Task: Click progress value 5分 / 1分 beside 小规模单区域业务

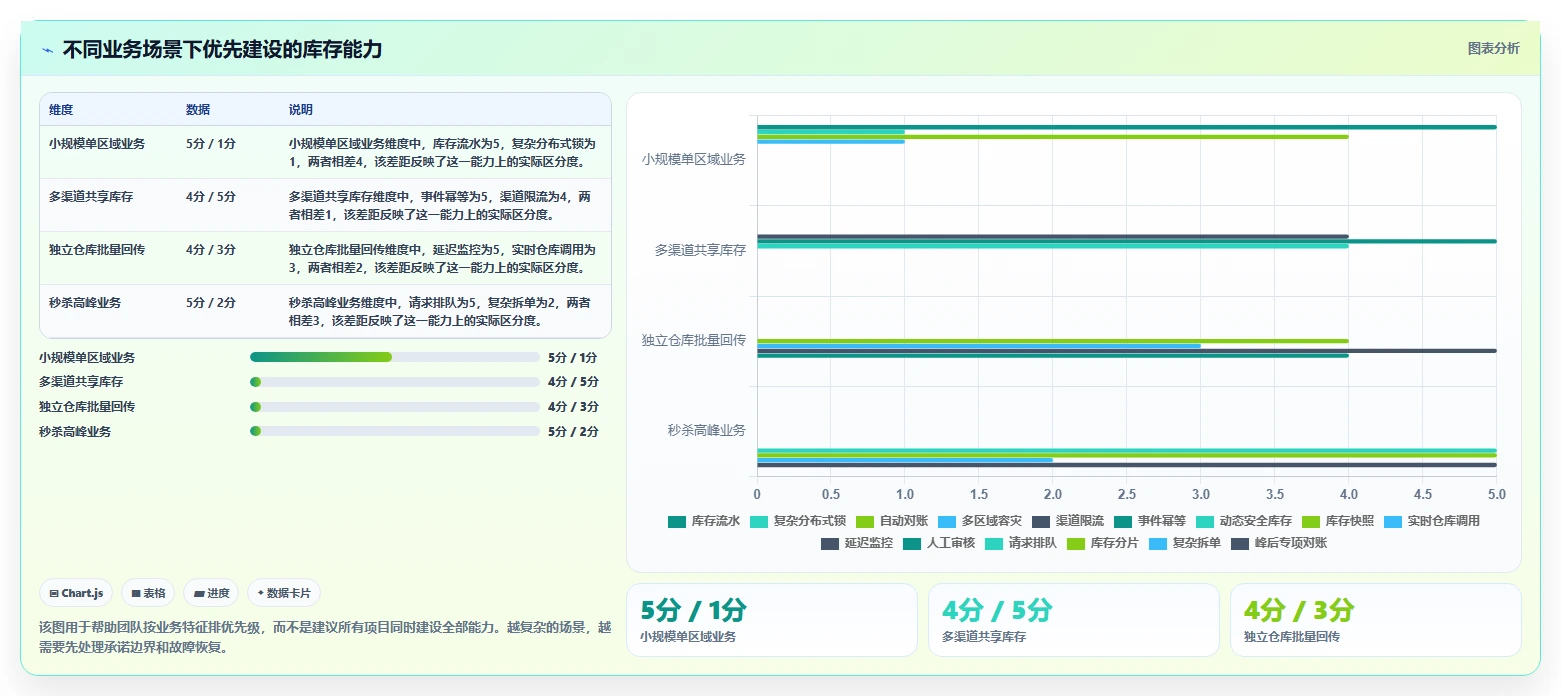Action: [573, 357]
